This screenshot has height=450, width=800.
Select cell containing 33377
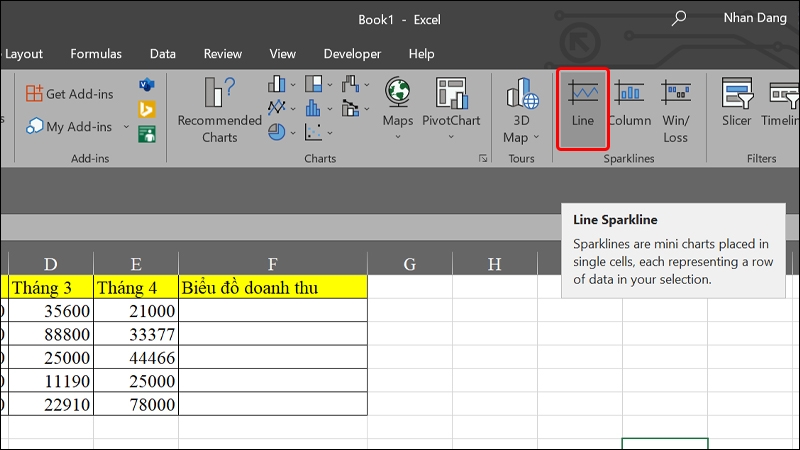point(136,334)
